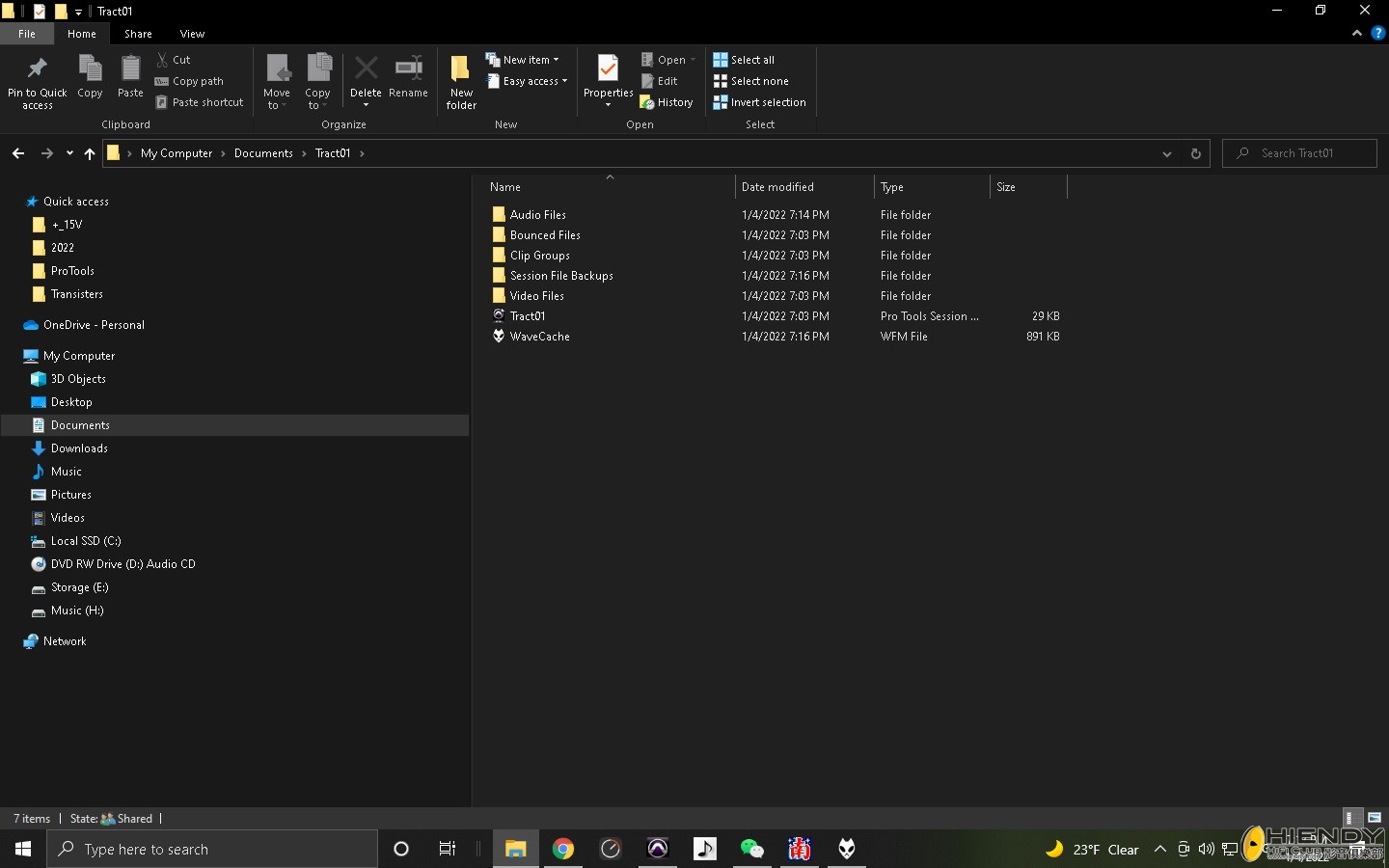Open the Easy access dropdown

pyautogui.click(x=526, y=81)
